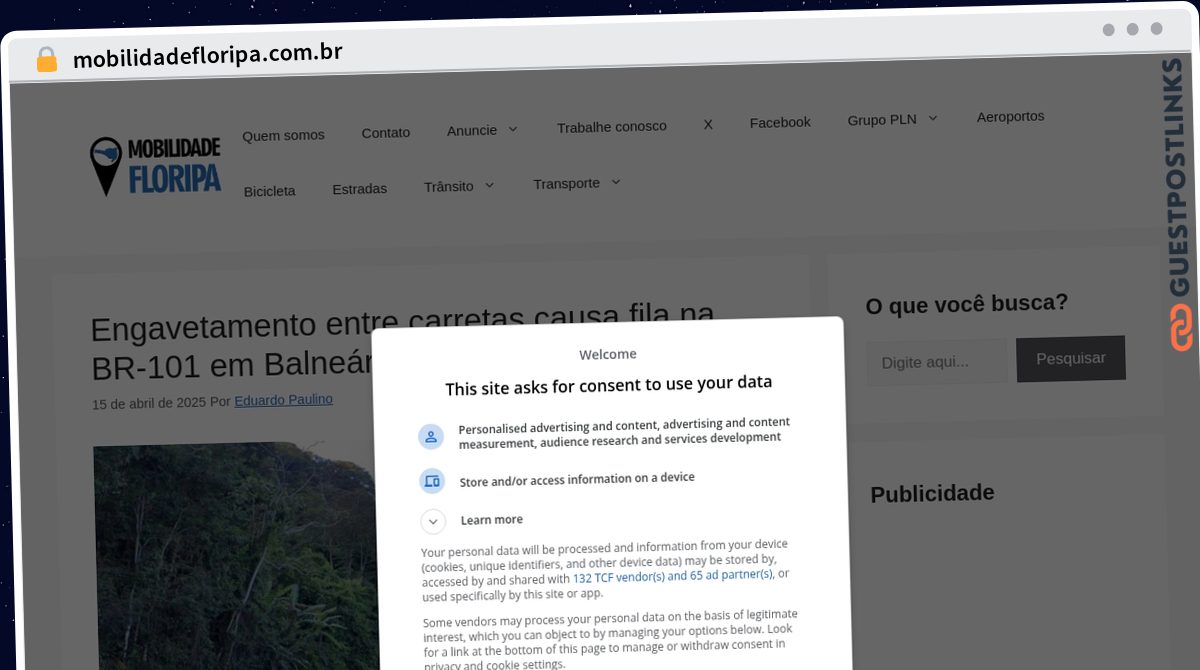Click the 'Learn more' label
Image resolution: width=1200 pixels, height=670 pixels.
tap(491, 520)
